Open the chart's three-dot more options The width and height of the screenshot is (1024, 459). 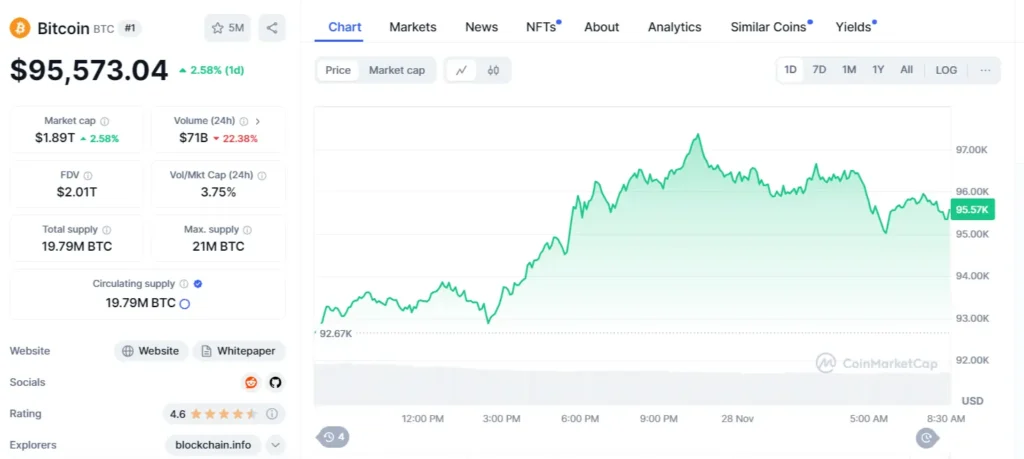point(985,70)
